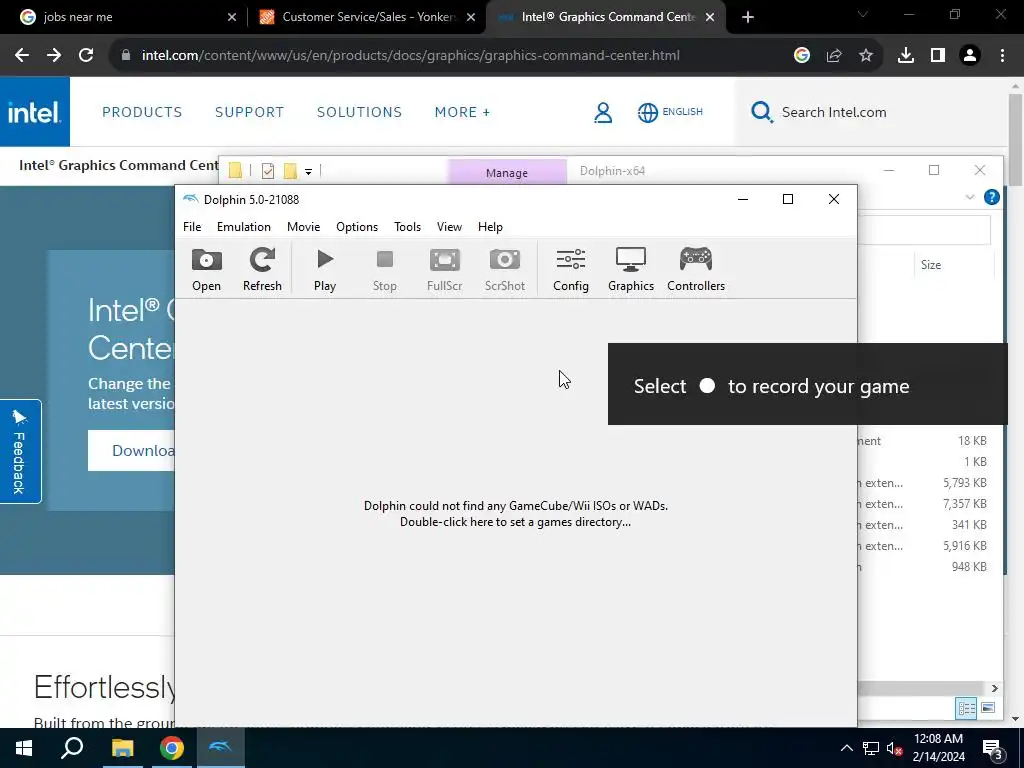Sort by Size column in Explorer
The image size is (1024, 768).
click(931, 264)
